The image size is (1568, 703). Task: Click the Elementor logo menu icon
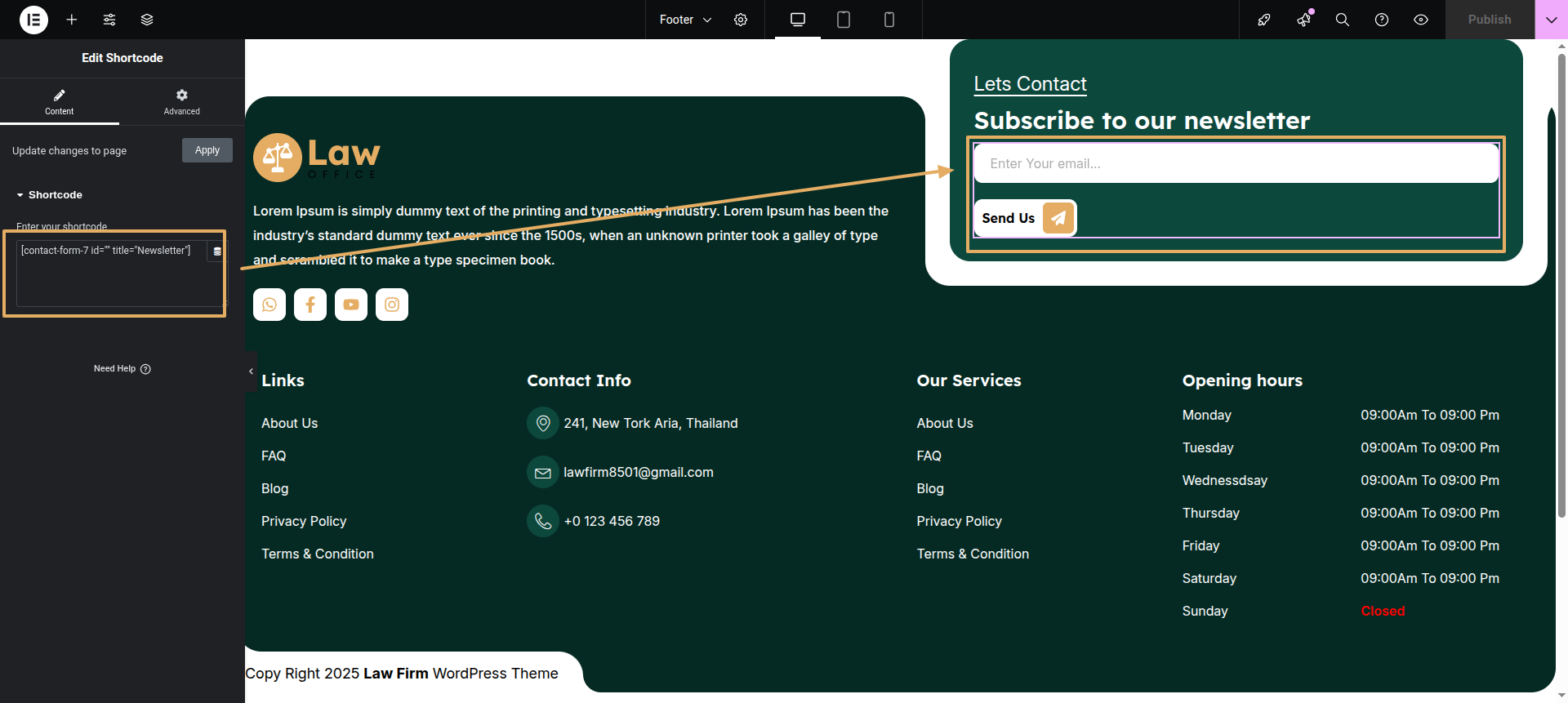(x=33, y=20)
